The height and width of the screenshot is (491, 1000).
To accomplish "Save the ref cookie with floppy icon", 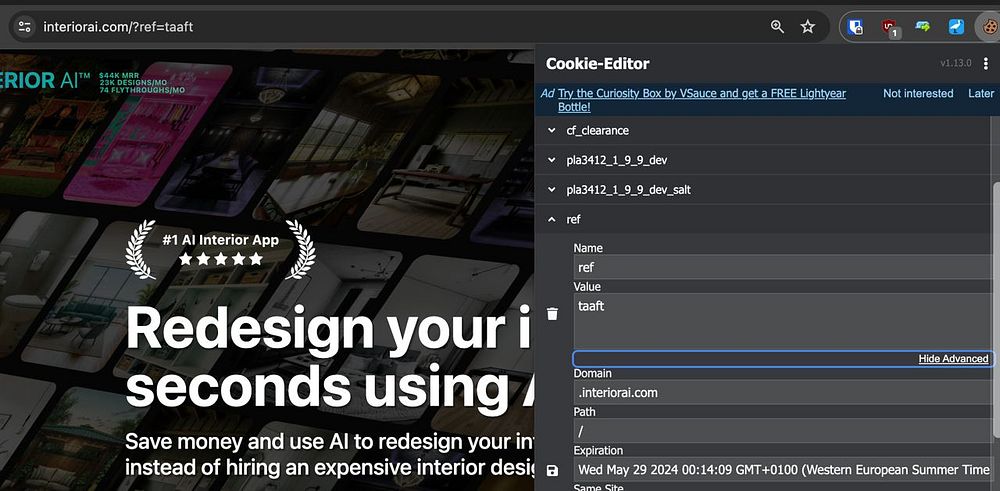I will [552, 471].
